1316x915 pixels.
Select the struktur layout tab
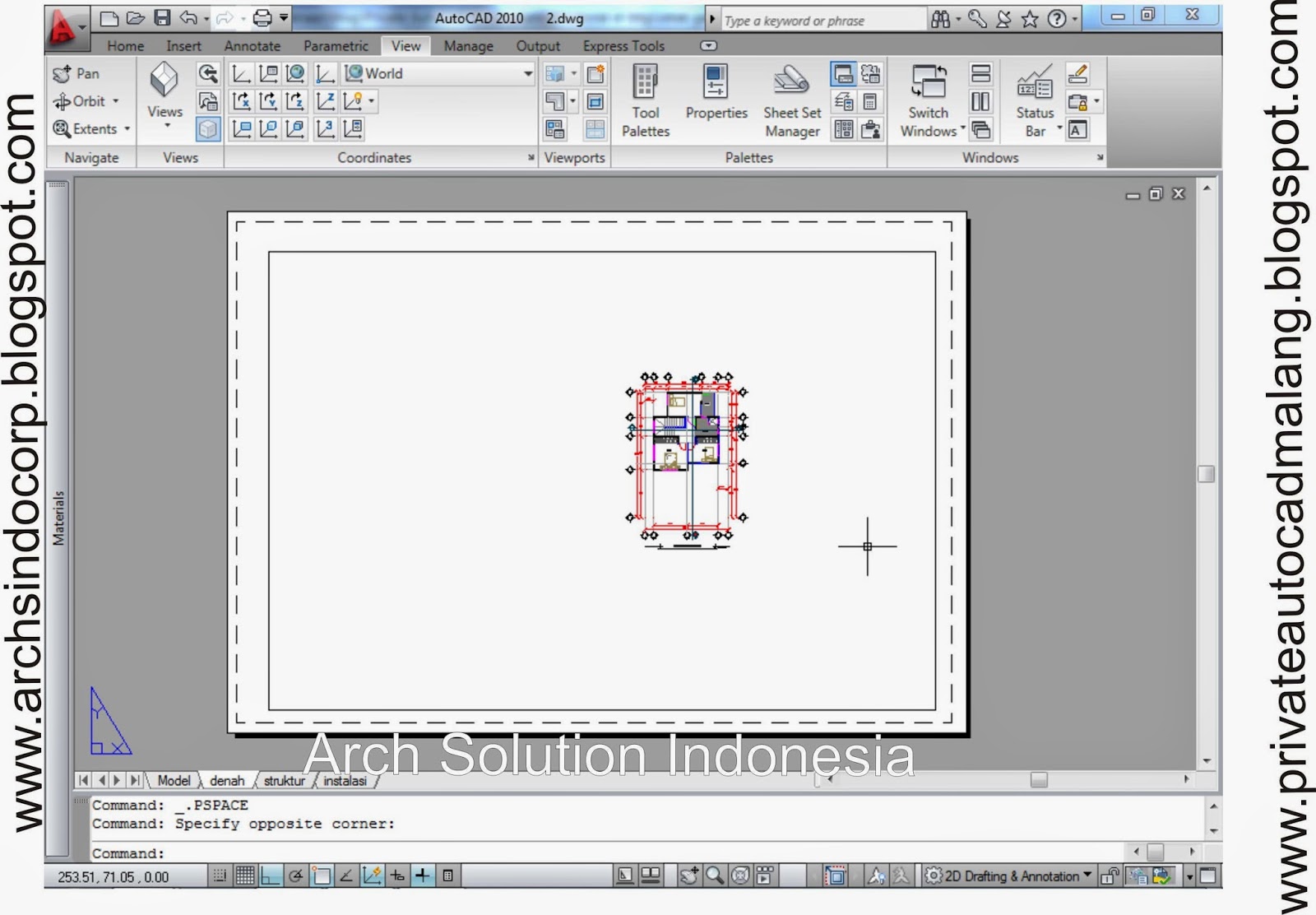(x=284, y=780)
